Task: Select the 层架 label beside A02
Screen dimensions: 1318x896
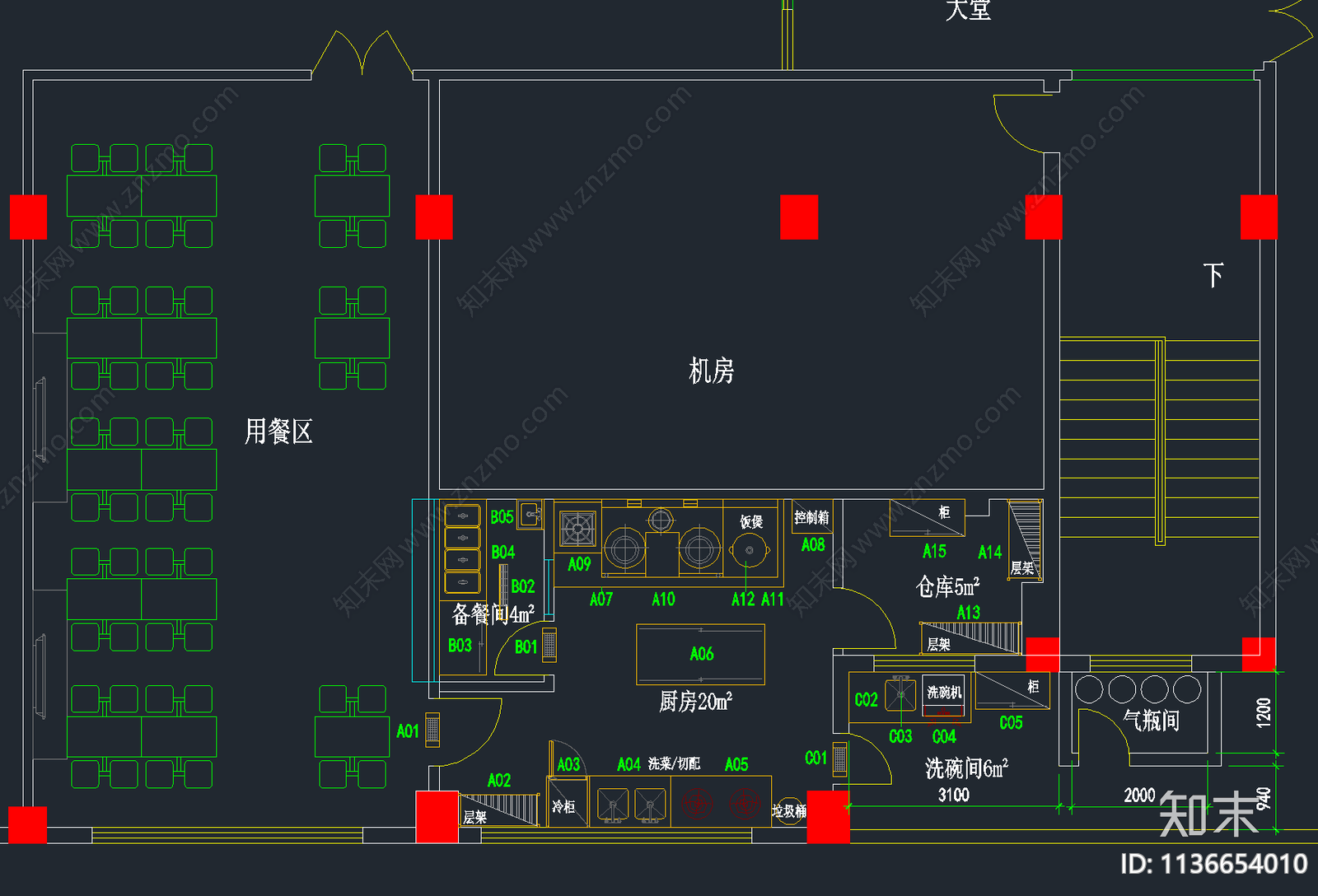Action: point(475,817)
